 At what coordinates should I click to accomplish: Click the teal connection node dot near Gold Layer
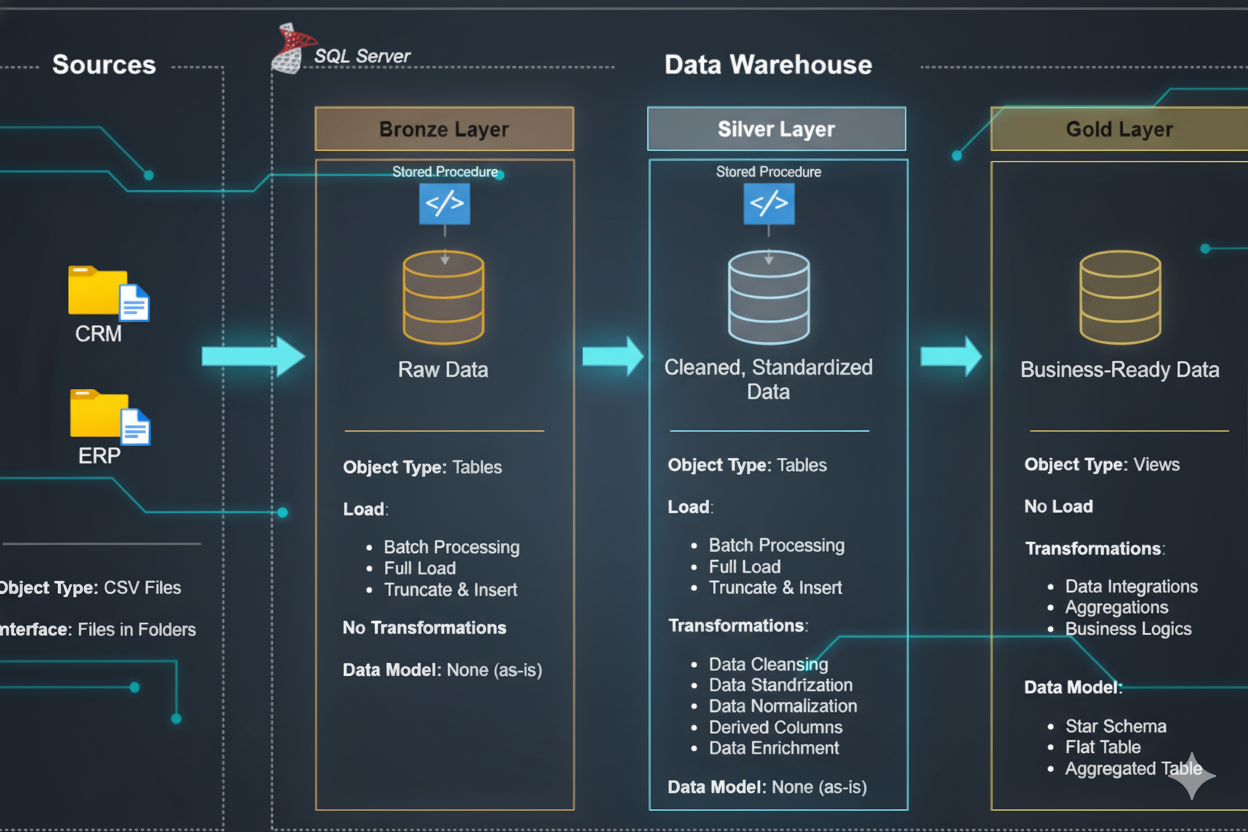coord(955,155)
